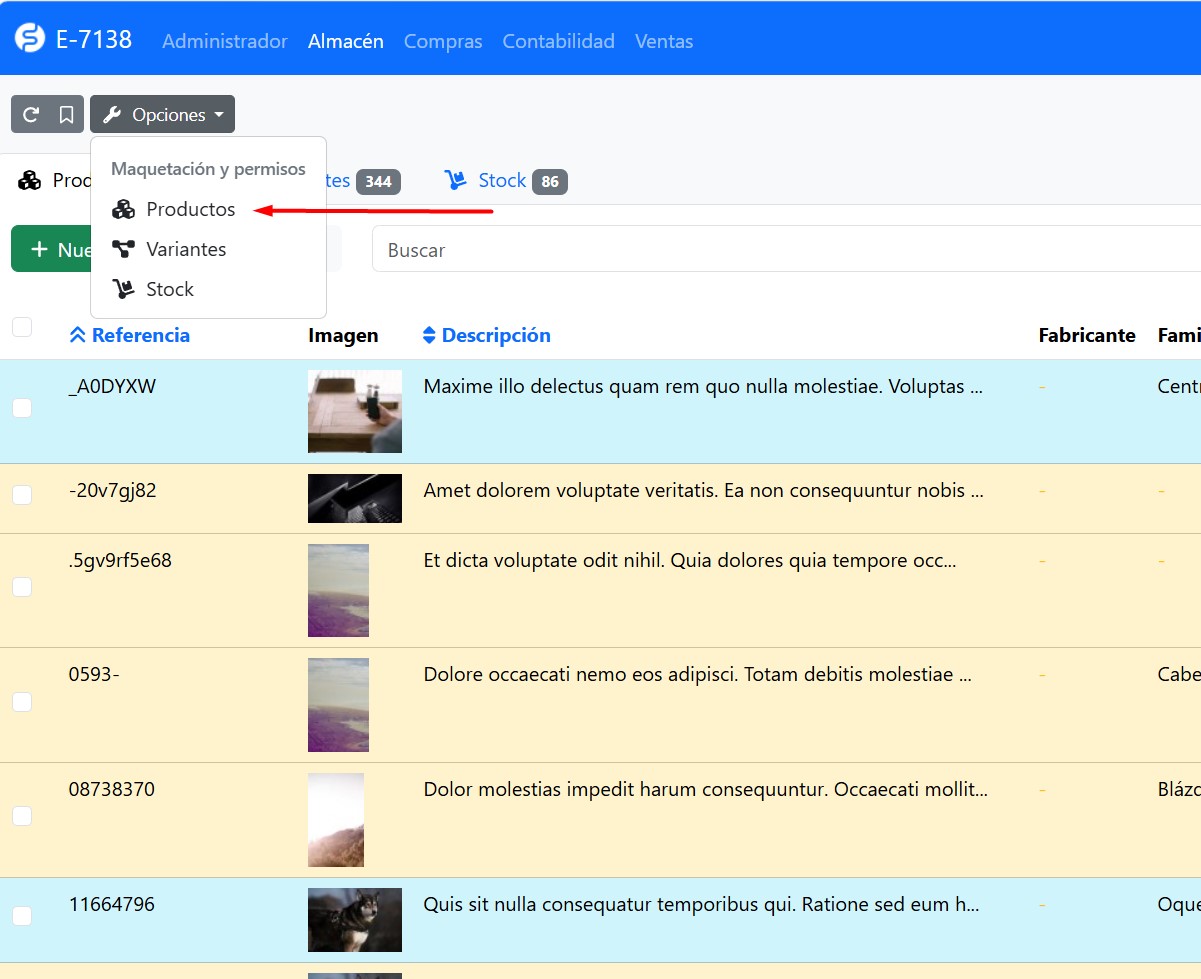Viewport: 1201px width, 979px height.
Task: Choose Productos from the Opciones menu
Action: pos(190,209)
